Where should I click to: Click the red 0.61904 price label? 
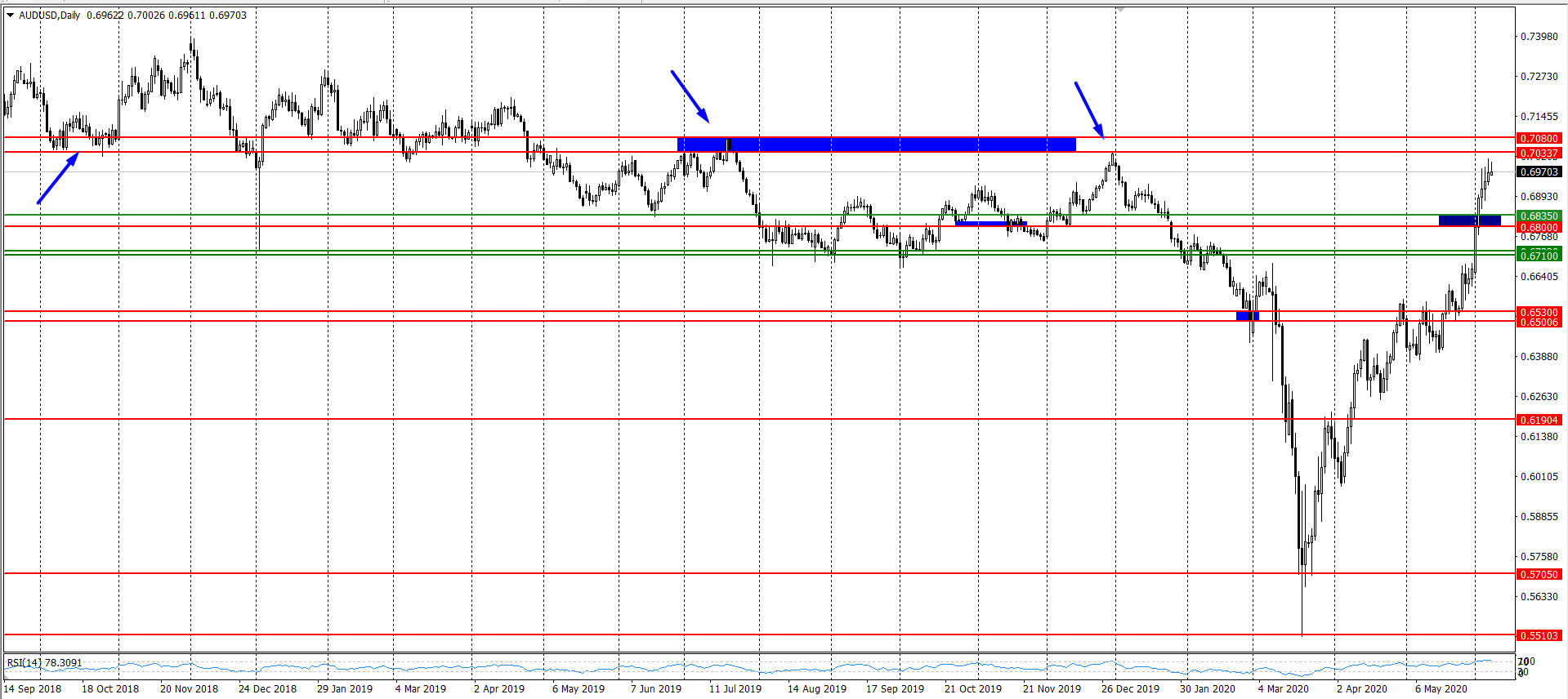point(1539,420)
